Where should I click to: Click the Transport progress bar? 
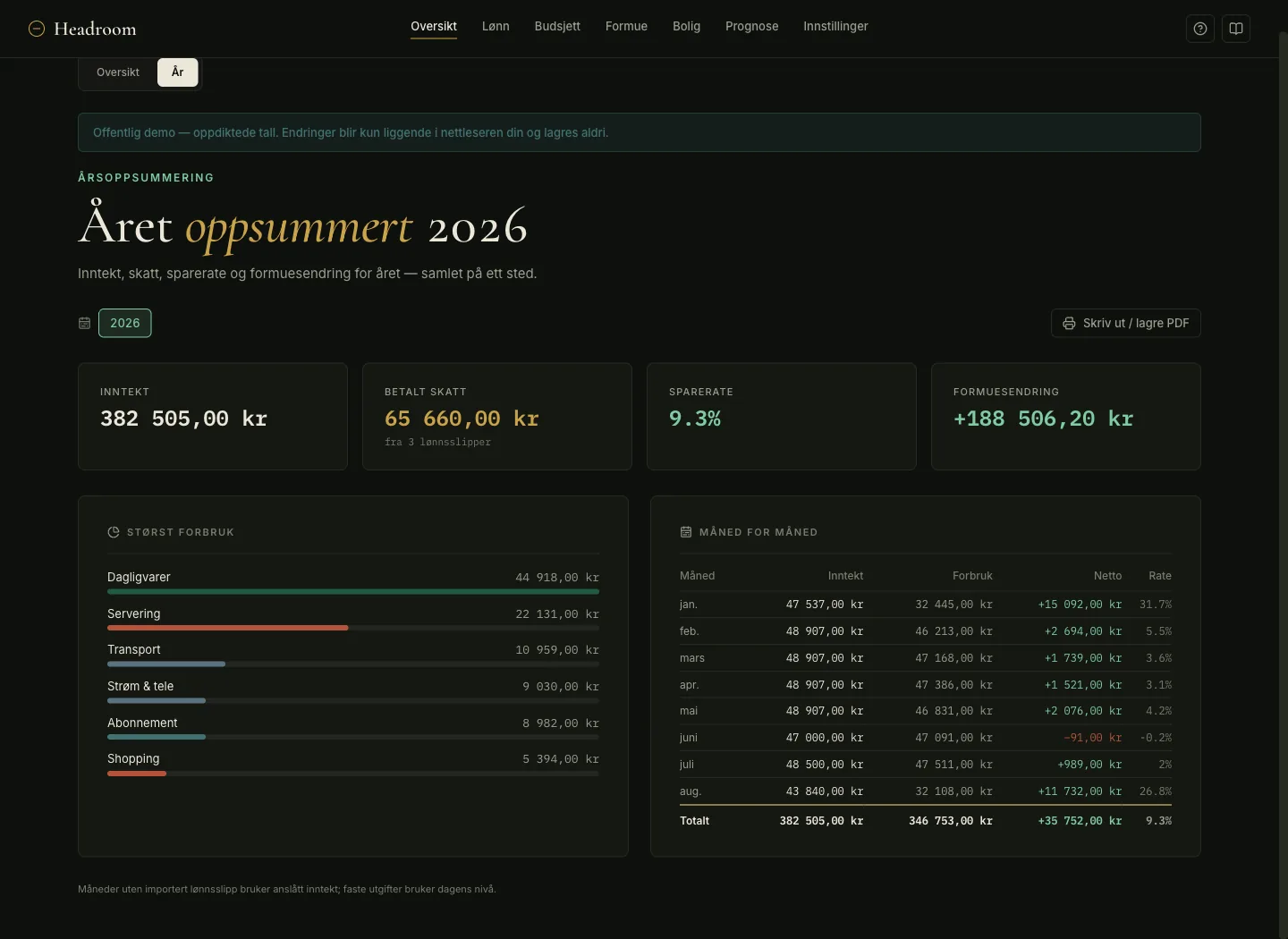166,664
